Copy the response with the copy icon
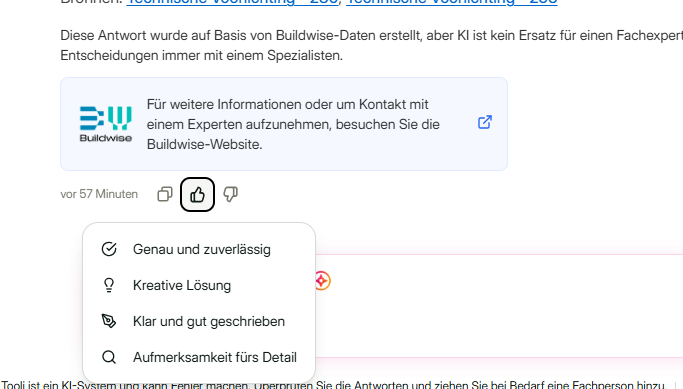Image resolution: width=683 pixels, height=389 pixels. tap(165, 194)
